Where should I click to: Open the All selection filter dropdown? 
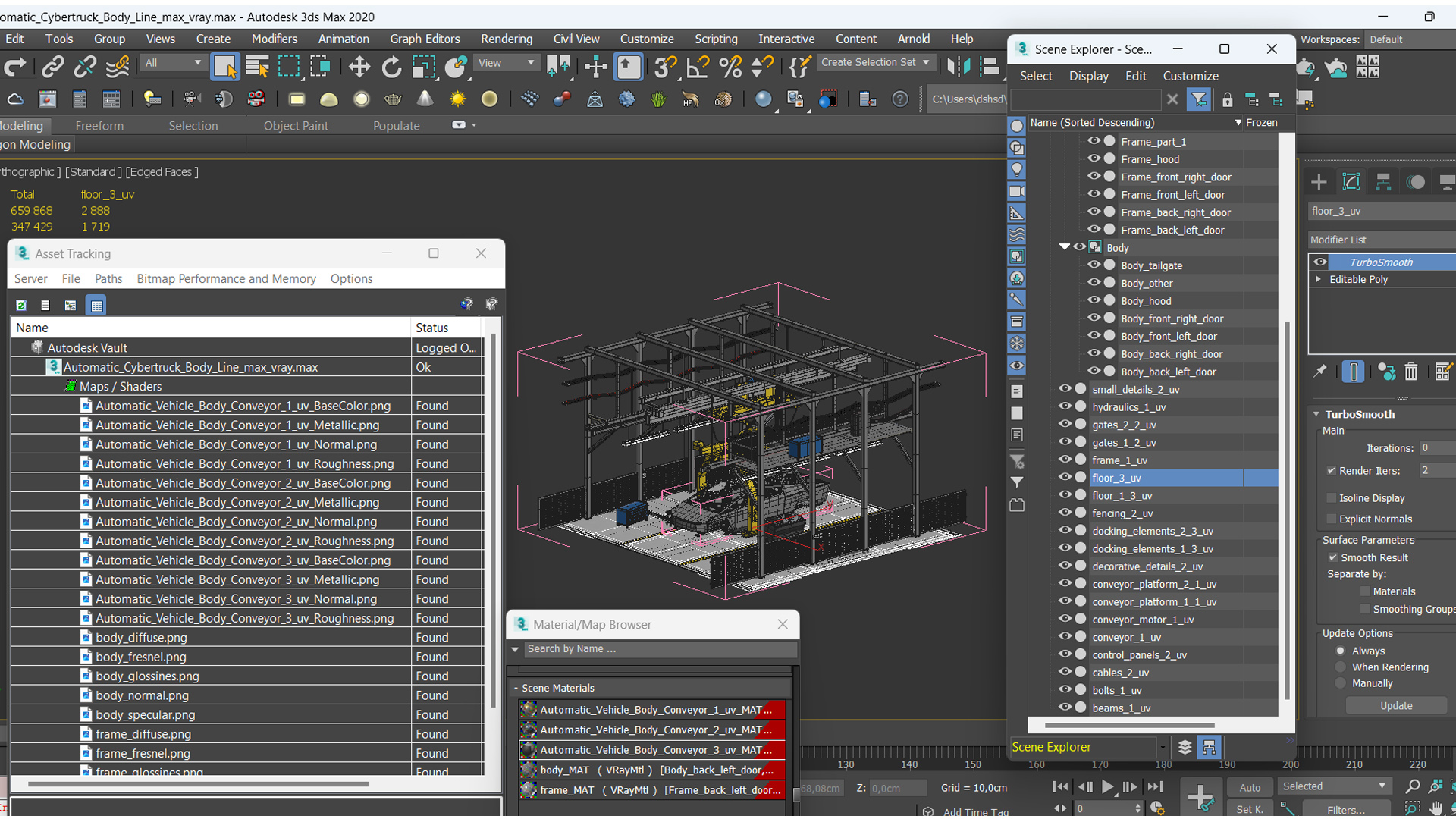pos(172,62)
